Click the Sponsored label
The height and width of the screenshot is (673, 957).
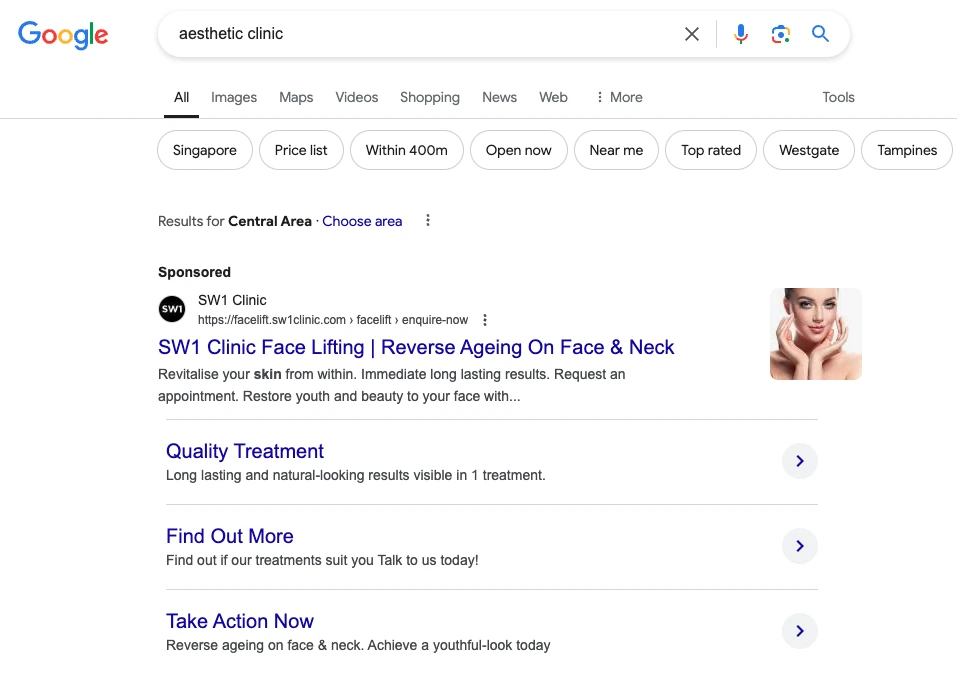(x=194, y=272)
